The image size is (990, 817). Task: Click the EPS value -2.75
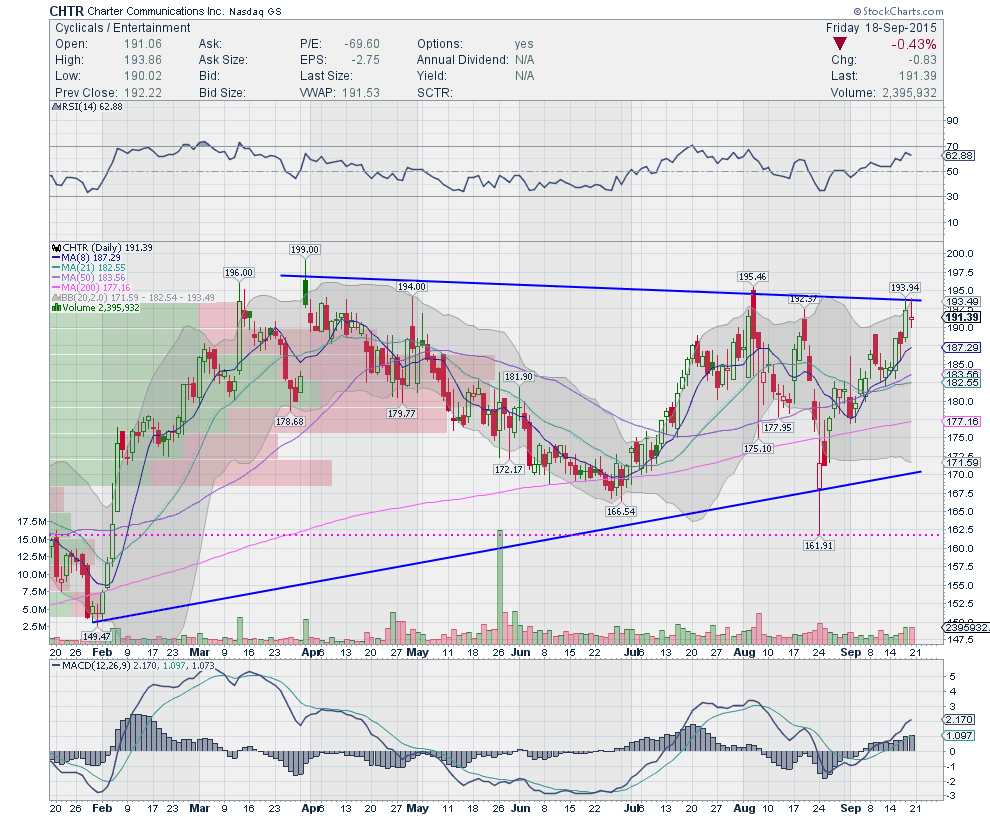pyautogui.click(x=366, y=60)
